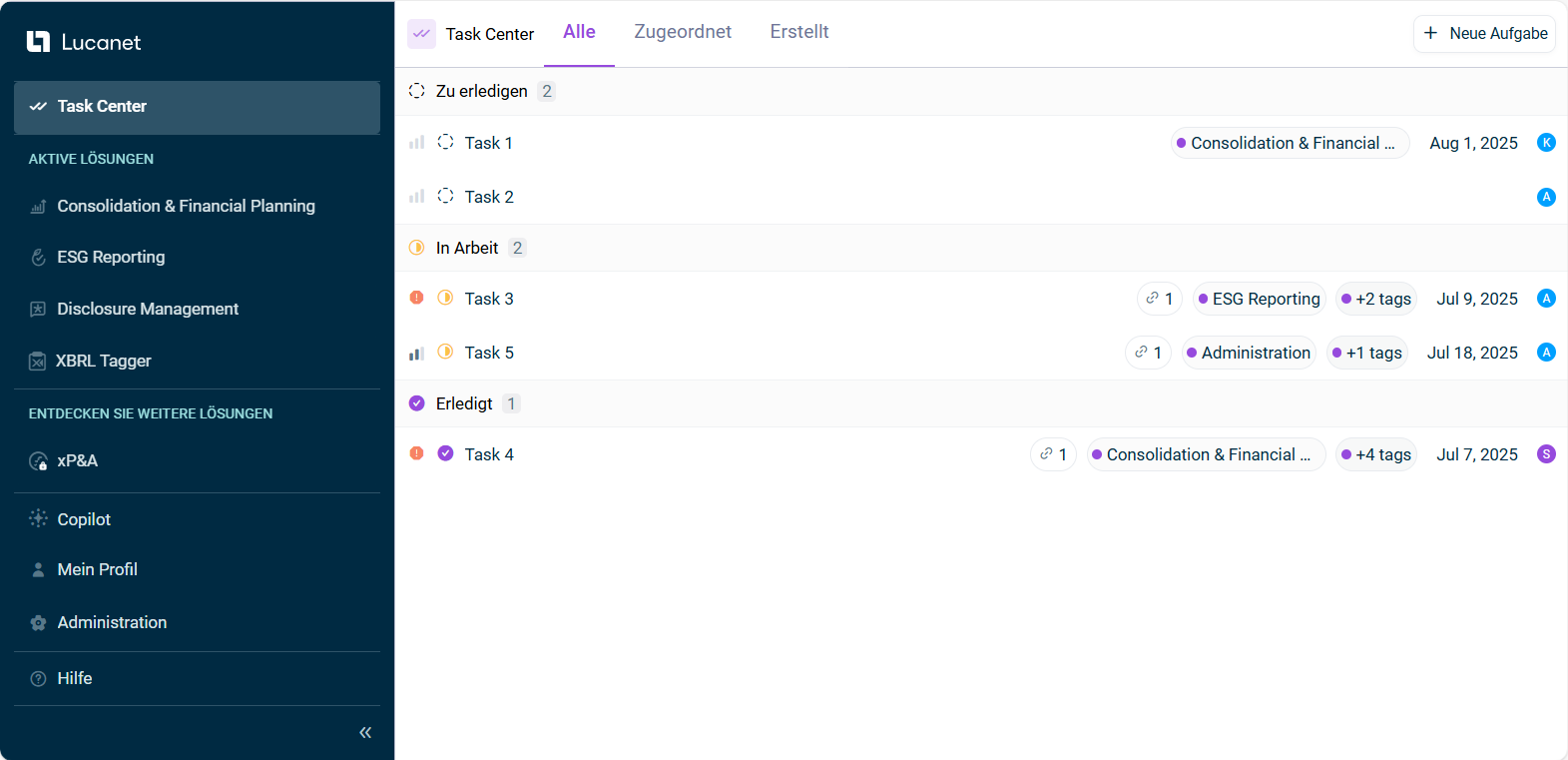Image resolution: width=1568 pixels, height=760 pixels.
Task: Open Task 2
Action: coord(489,197)
